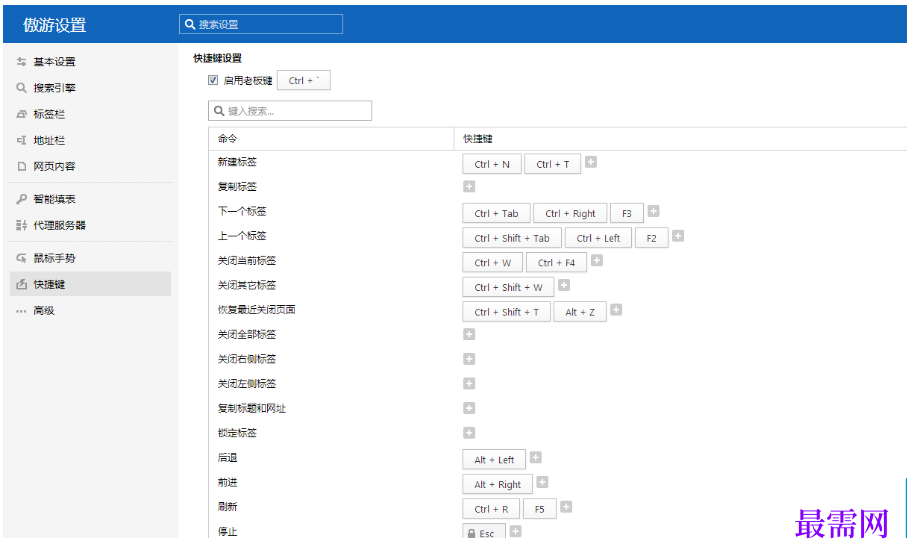Open 基本设置 in sidebar
The height and width of the screenshot is (555, 907).
point(90,61)
